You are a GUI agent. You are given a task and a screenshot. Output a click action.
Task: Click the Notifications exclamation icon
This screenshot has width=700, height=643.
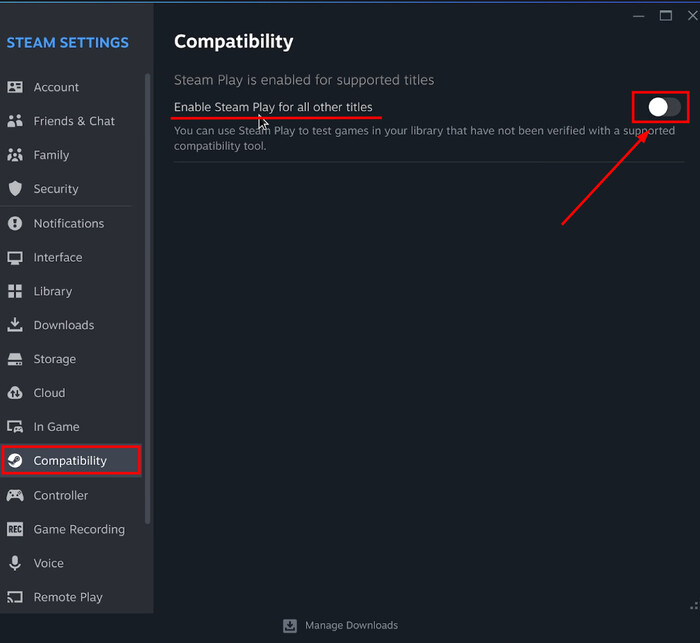click(15, 223)
